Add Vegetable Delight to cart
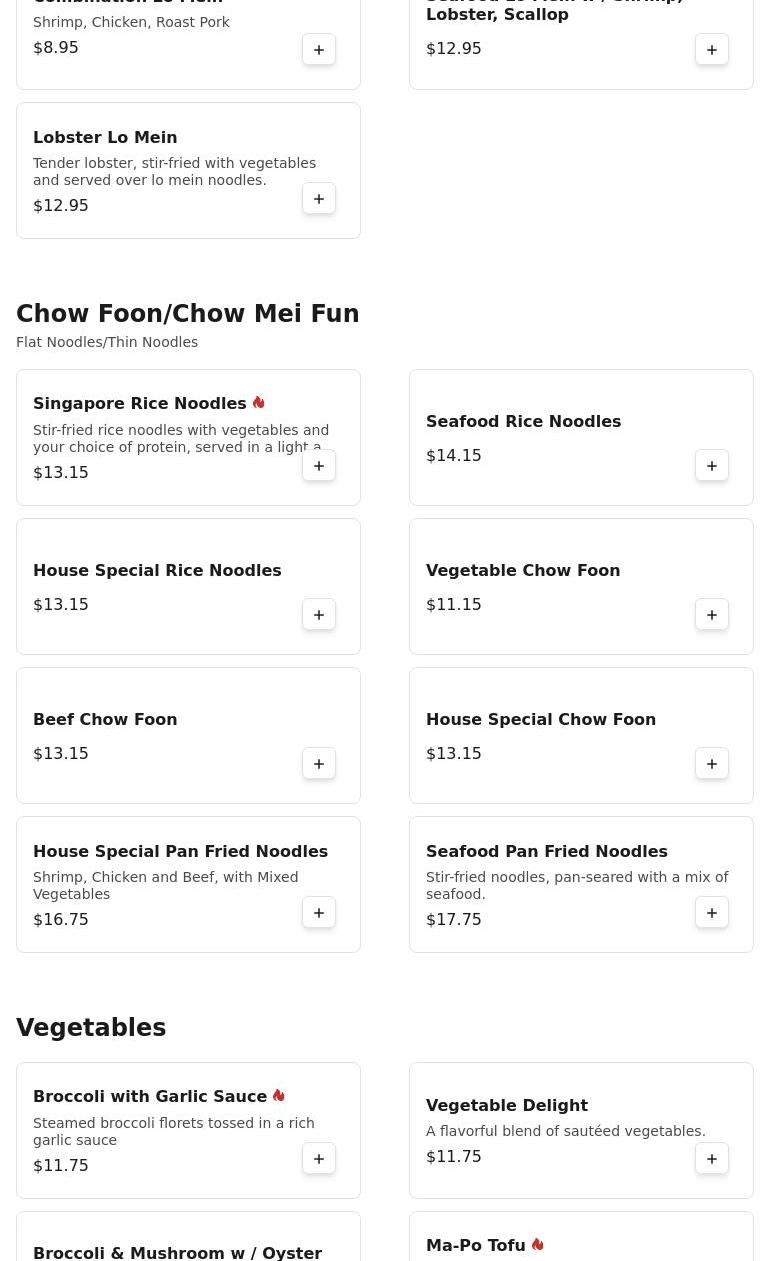 coord(712,1159)
